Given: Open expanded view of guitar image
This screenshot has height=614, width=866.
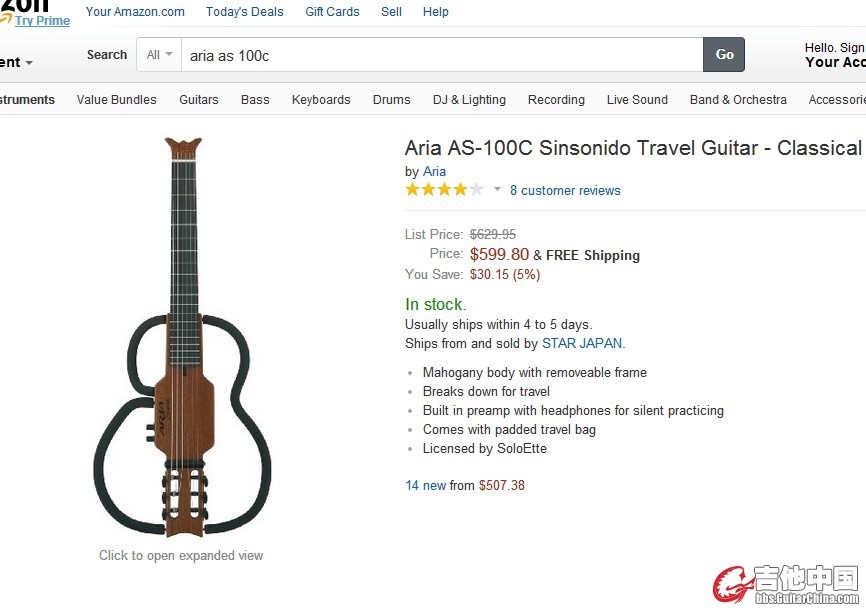Looking at the screenshot, I should pyautogui.click(x=183, y=337).
